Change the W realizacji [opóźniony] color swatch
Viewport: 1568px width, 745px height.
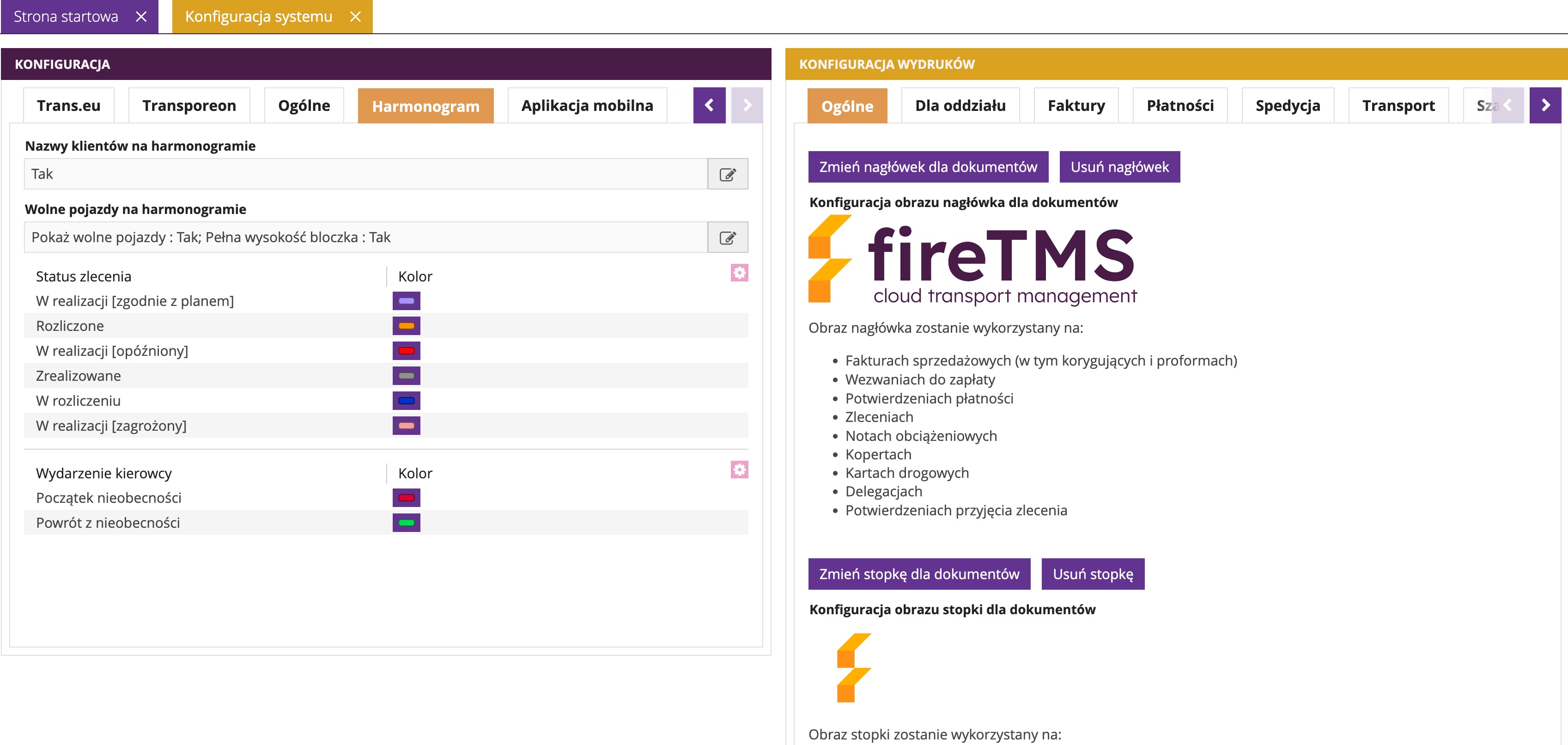[x=406, y=351]
